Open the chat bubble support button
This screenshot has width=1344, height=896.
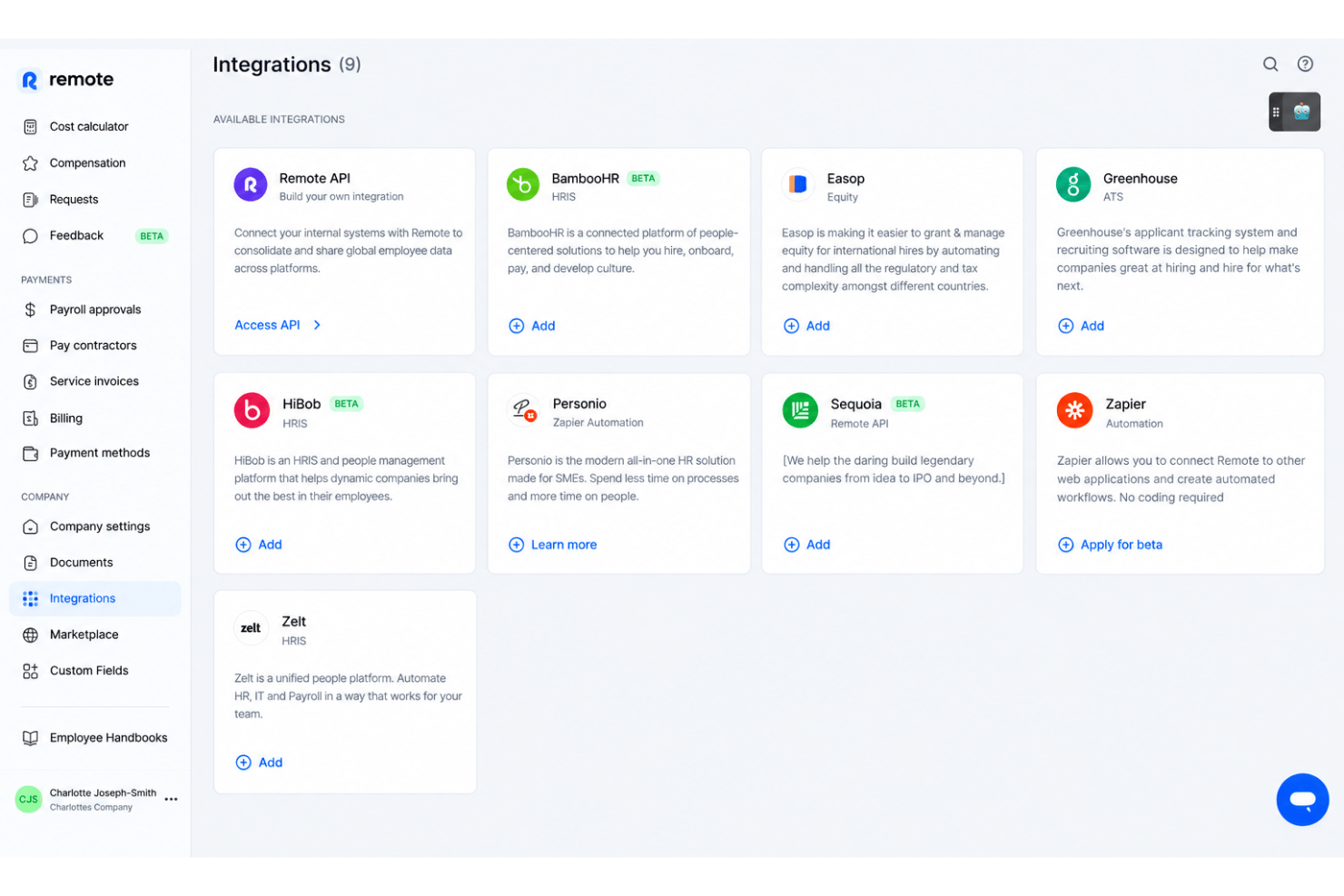[1302, 800]
